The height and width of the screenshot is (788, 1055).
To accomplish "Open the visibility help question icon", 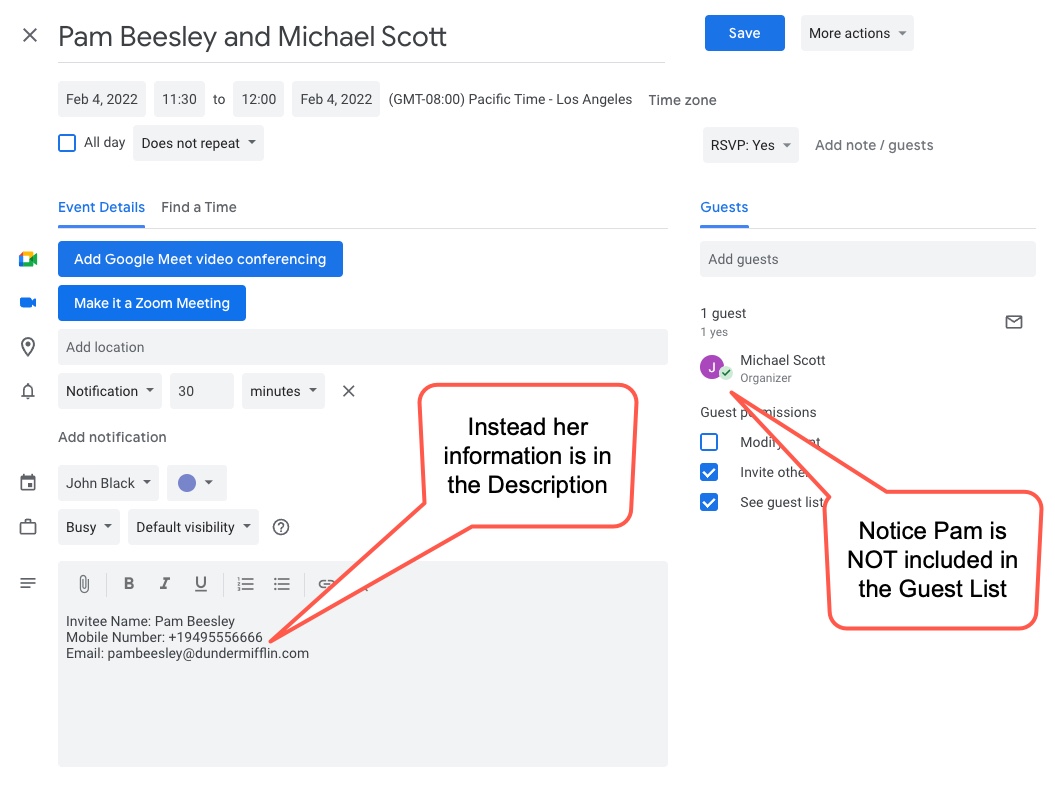I will pos(281,527).
